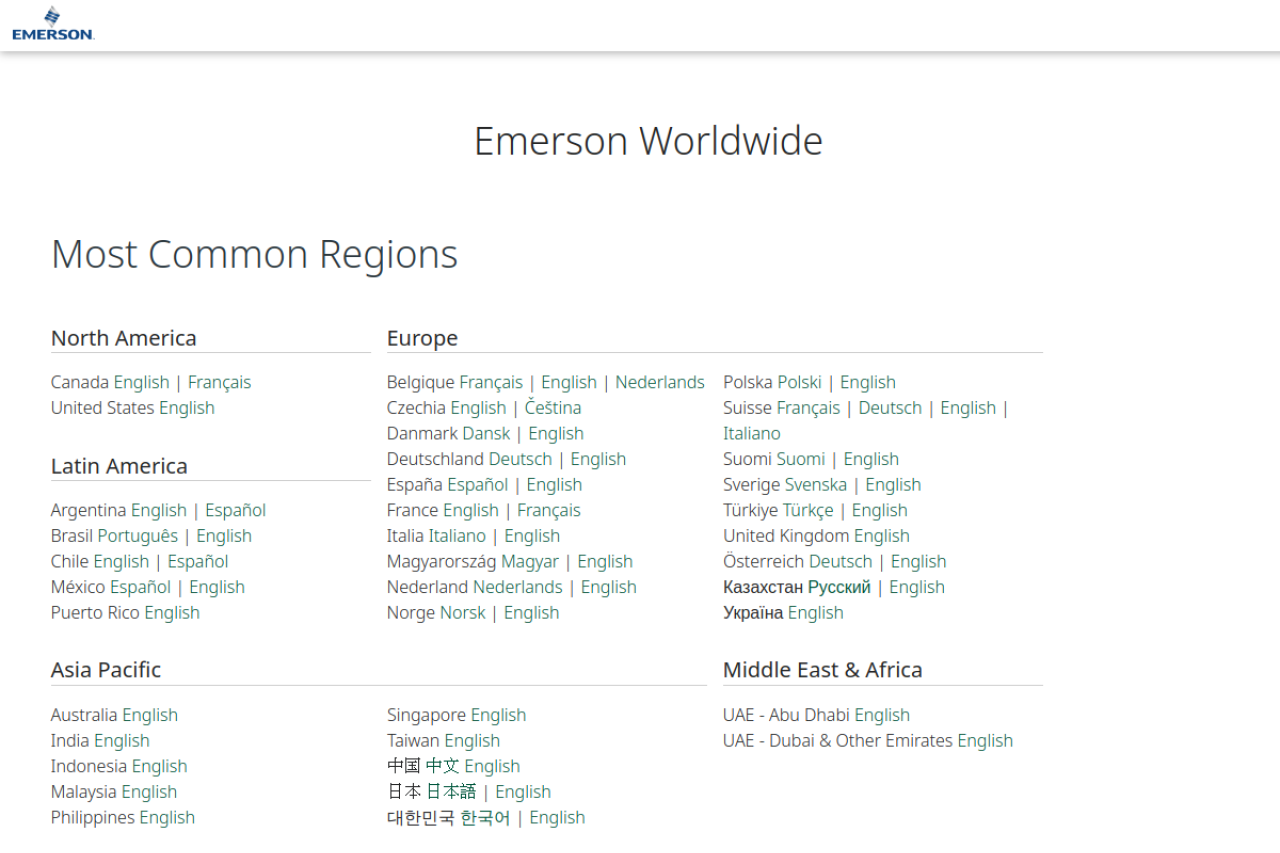
Task: Open Sverige Svenska link
Action: pyautogui.click(x=815, y=485)
